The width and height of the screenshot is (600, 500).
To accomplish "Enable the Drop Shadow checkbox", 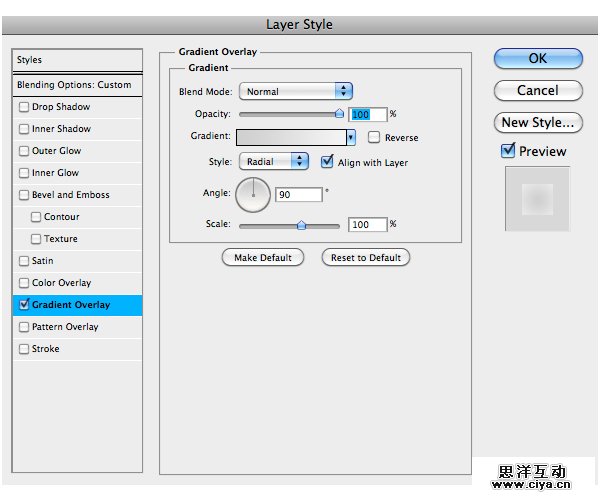I will pyautogui.click(x=24, y=107).
